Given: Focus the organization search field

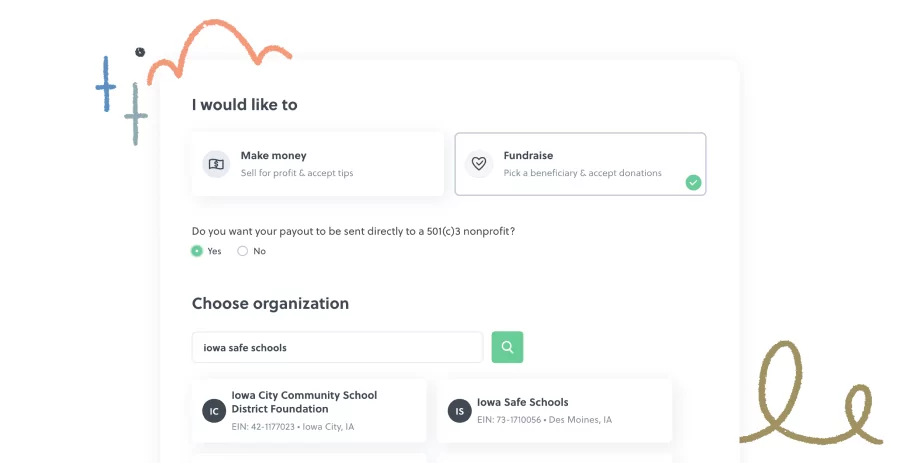Looking at the screenshot, I should [x=338, y=347].
